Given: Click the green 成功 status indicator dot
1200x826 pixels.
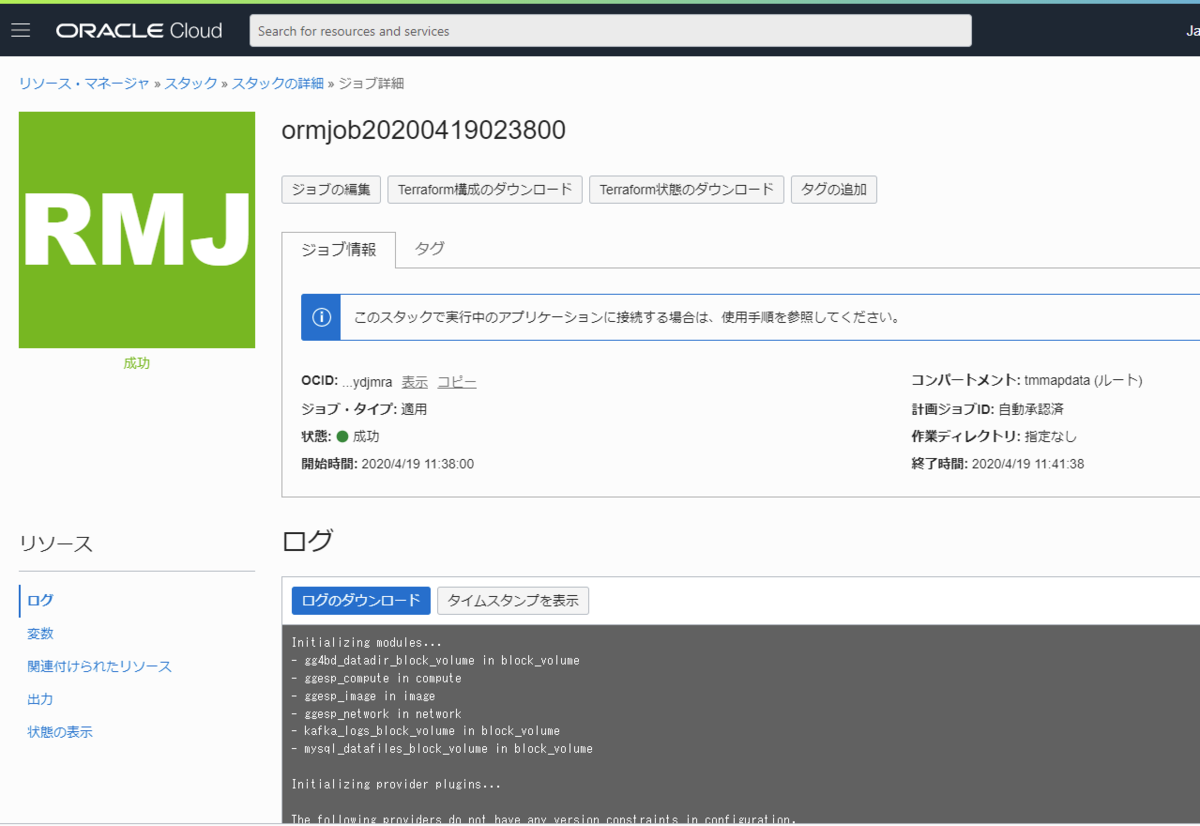Looking at the screenshot, I should 342,437.
